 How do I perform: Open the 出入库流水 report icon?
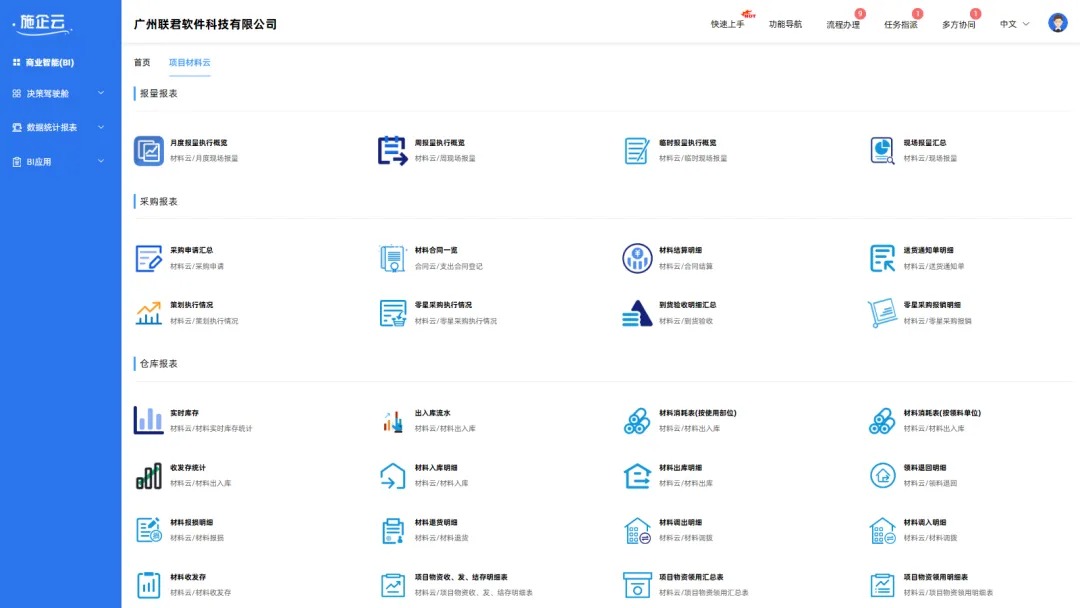click(x=394, y=420)
